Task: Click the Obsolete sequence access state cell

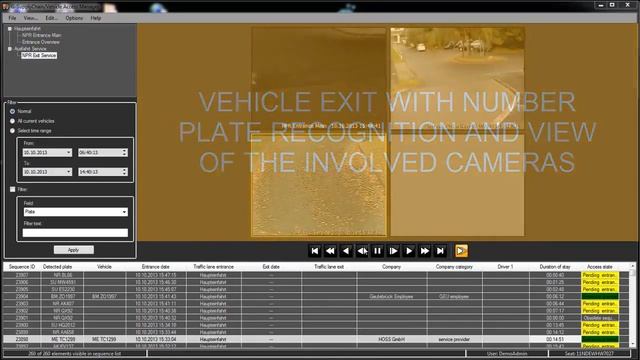Action: (600, 318)
